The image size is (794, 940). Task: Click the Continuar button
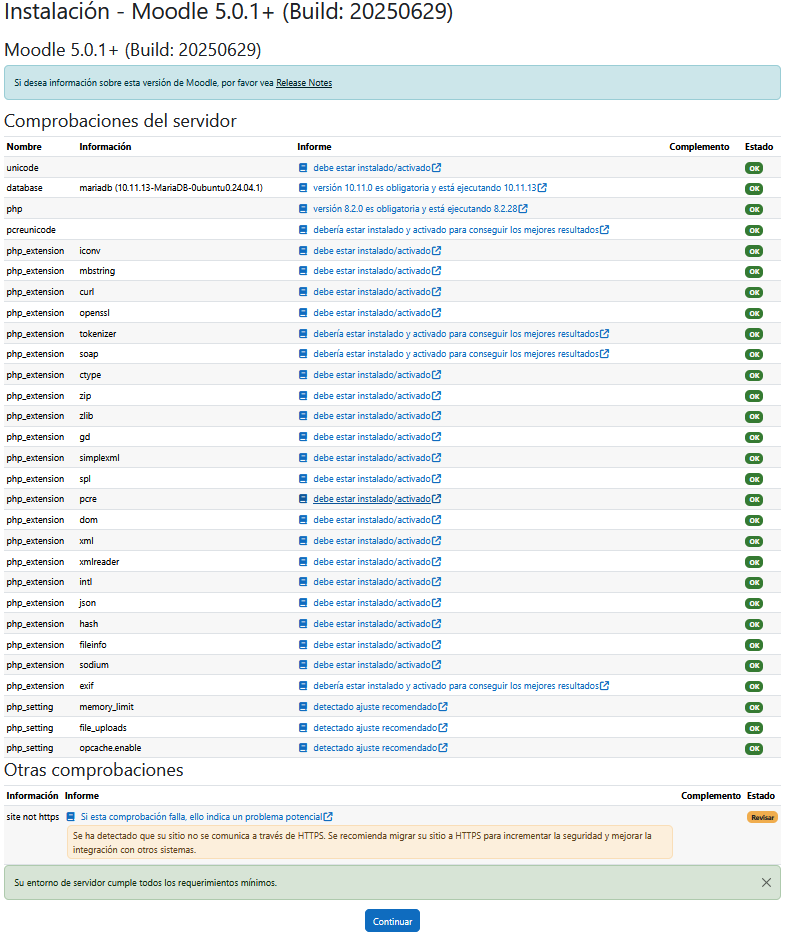click(x=392, y=921)
